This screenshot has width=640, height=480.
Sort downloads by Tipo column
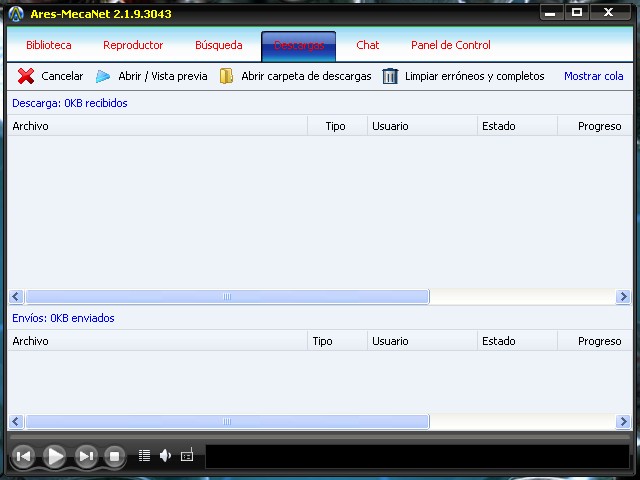[338, 126]
